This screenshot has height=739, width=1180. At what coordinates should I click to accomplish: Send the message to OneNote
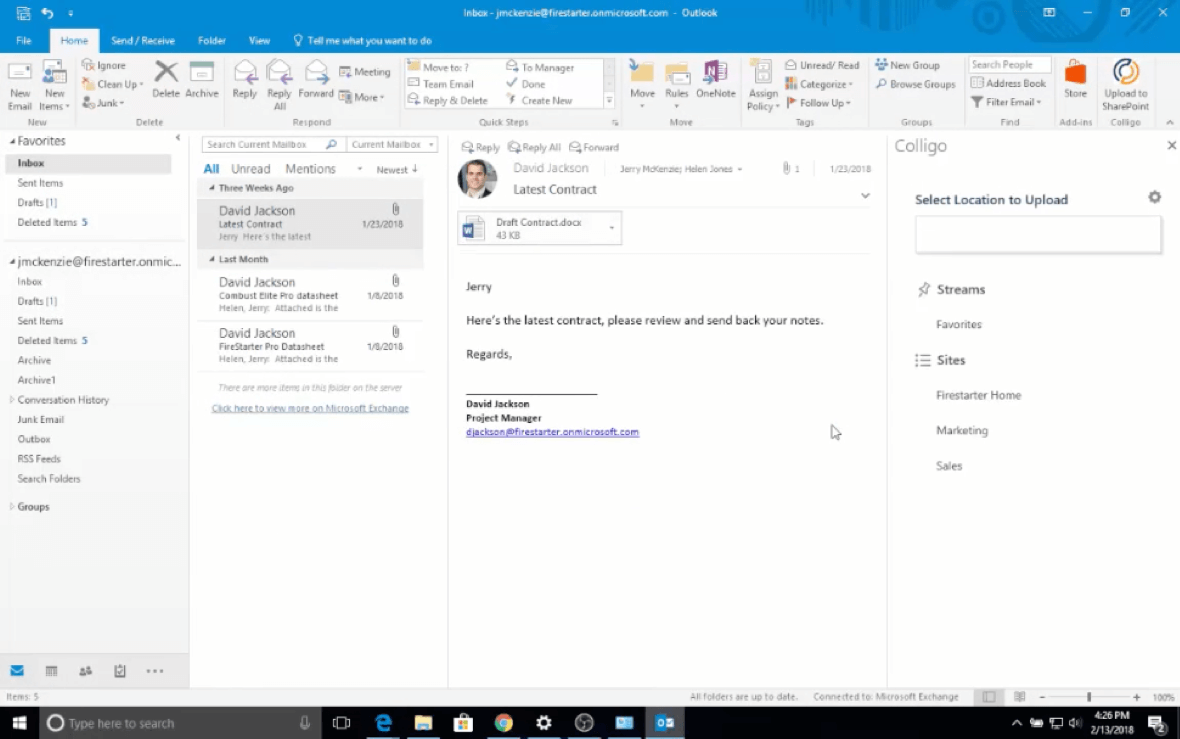click(x=715, y=80)
